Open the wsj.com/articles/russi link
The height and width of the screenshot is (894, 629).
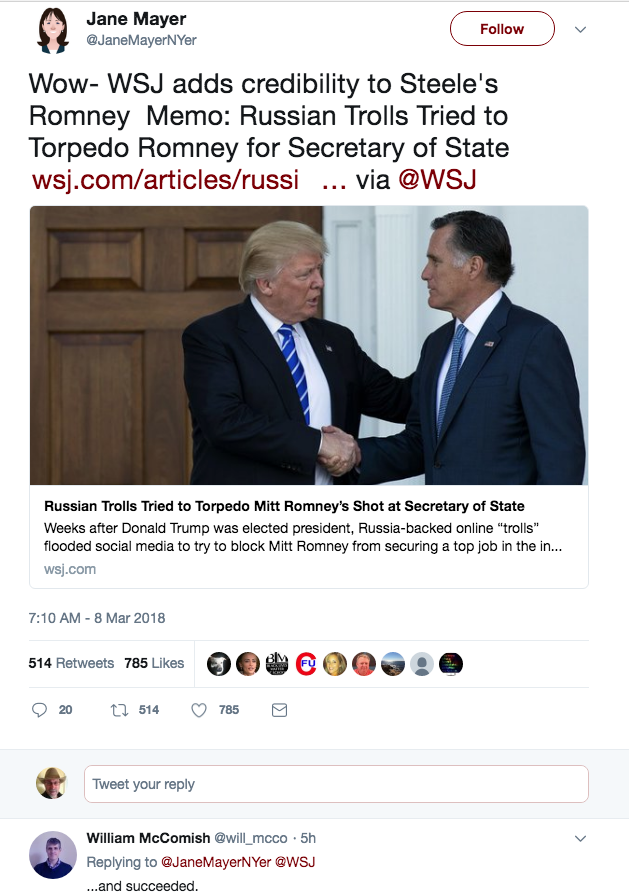[x=165, y=180]
